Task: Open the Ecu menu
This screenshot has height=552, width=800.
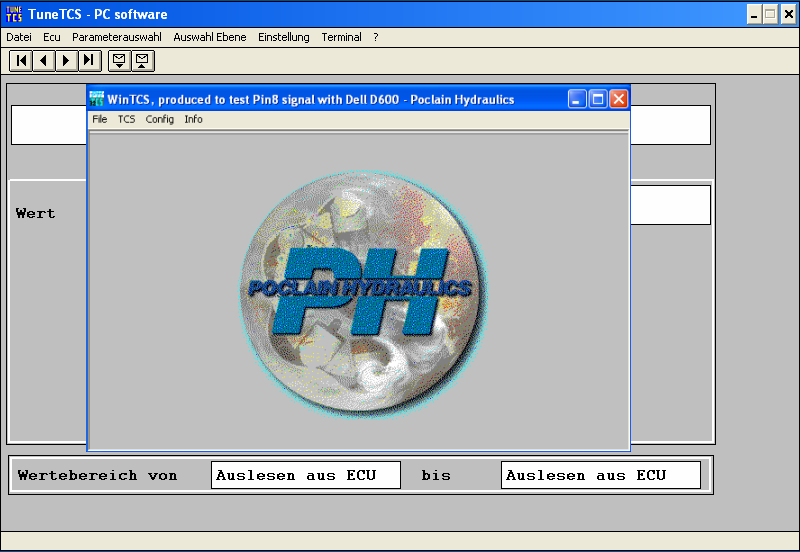Action: pos(52,37)
